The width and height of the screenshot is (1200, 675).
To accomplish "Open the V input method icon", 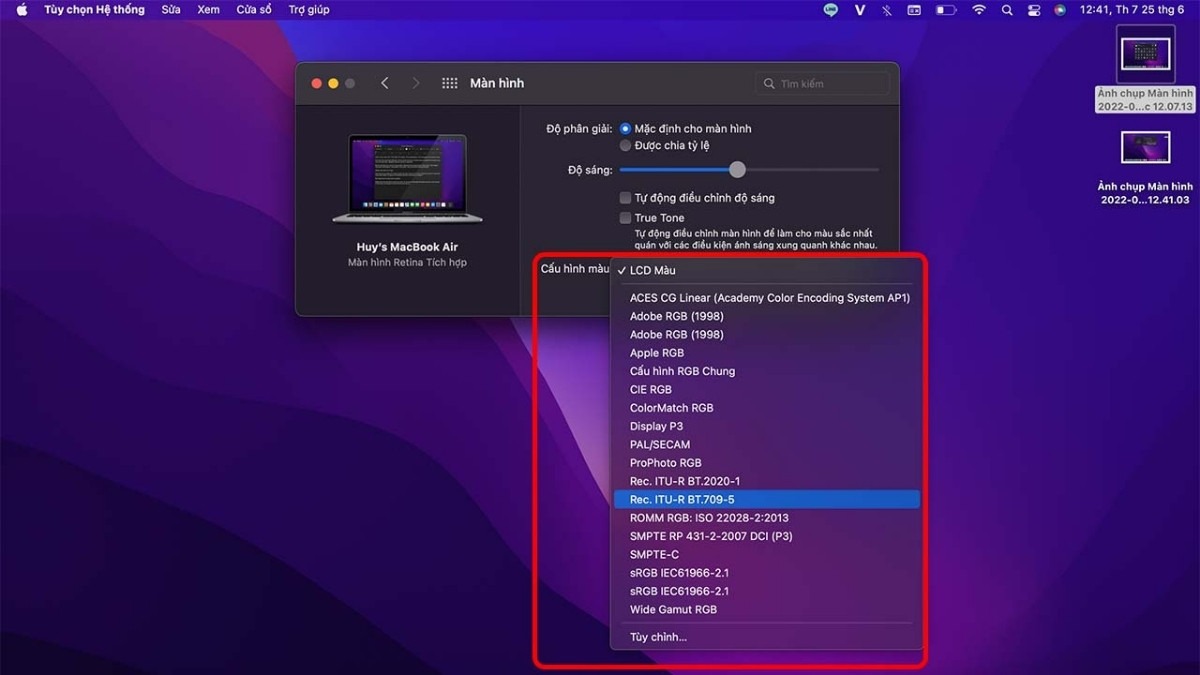I will tap(860, 10).
